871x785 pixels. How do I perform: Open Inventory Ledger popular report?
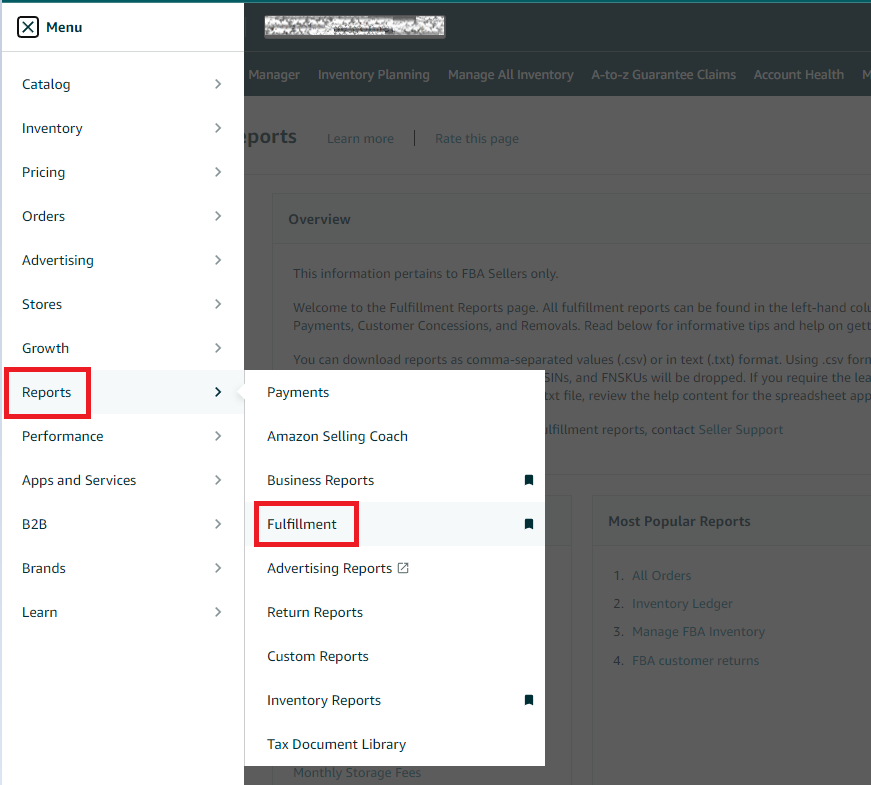[682, 604]
